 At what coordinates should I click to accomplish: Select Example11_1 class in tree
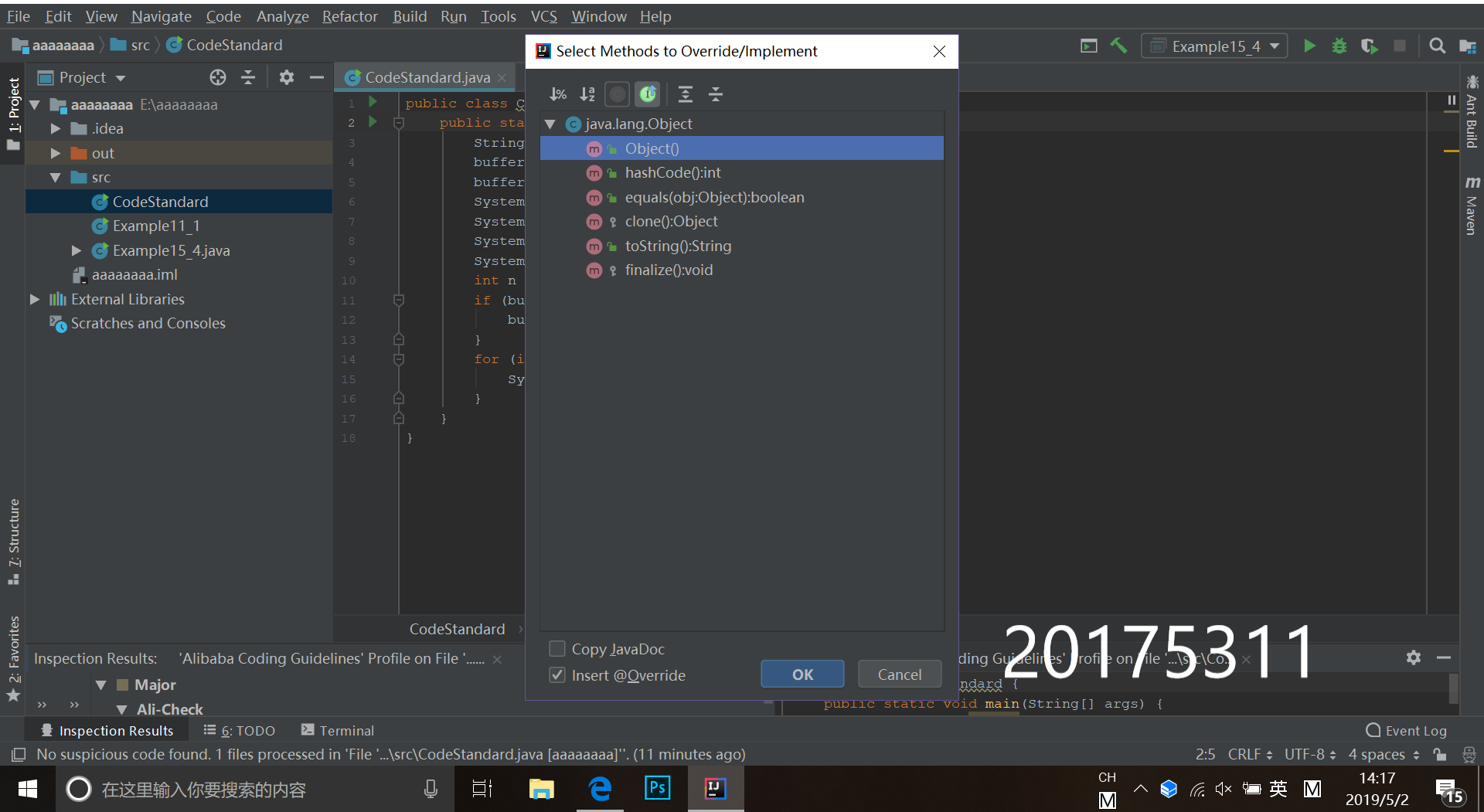[x=156, y=226]
